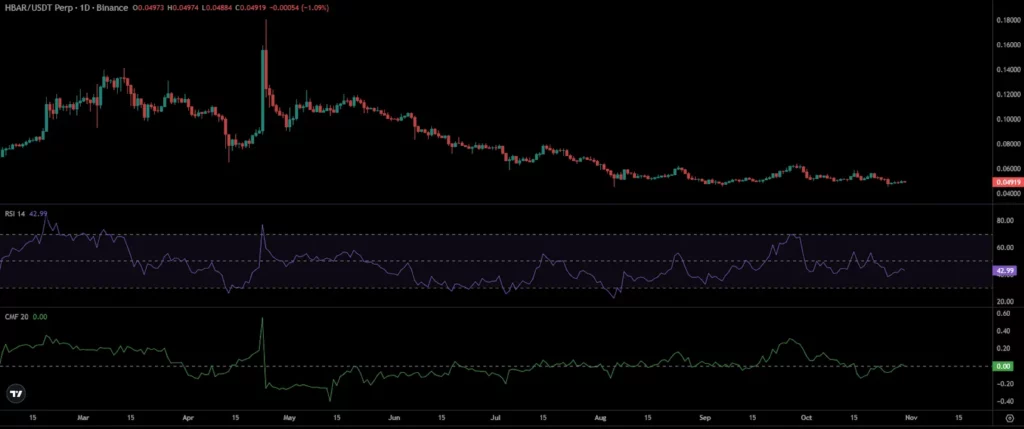
Task: Click the open value O0.04973 in header
Action: (148, 8)
